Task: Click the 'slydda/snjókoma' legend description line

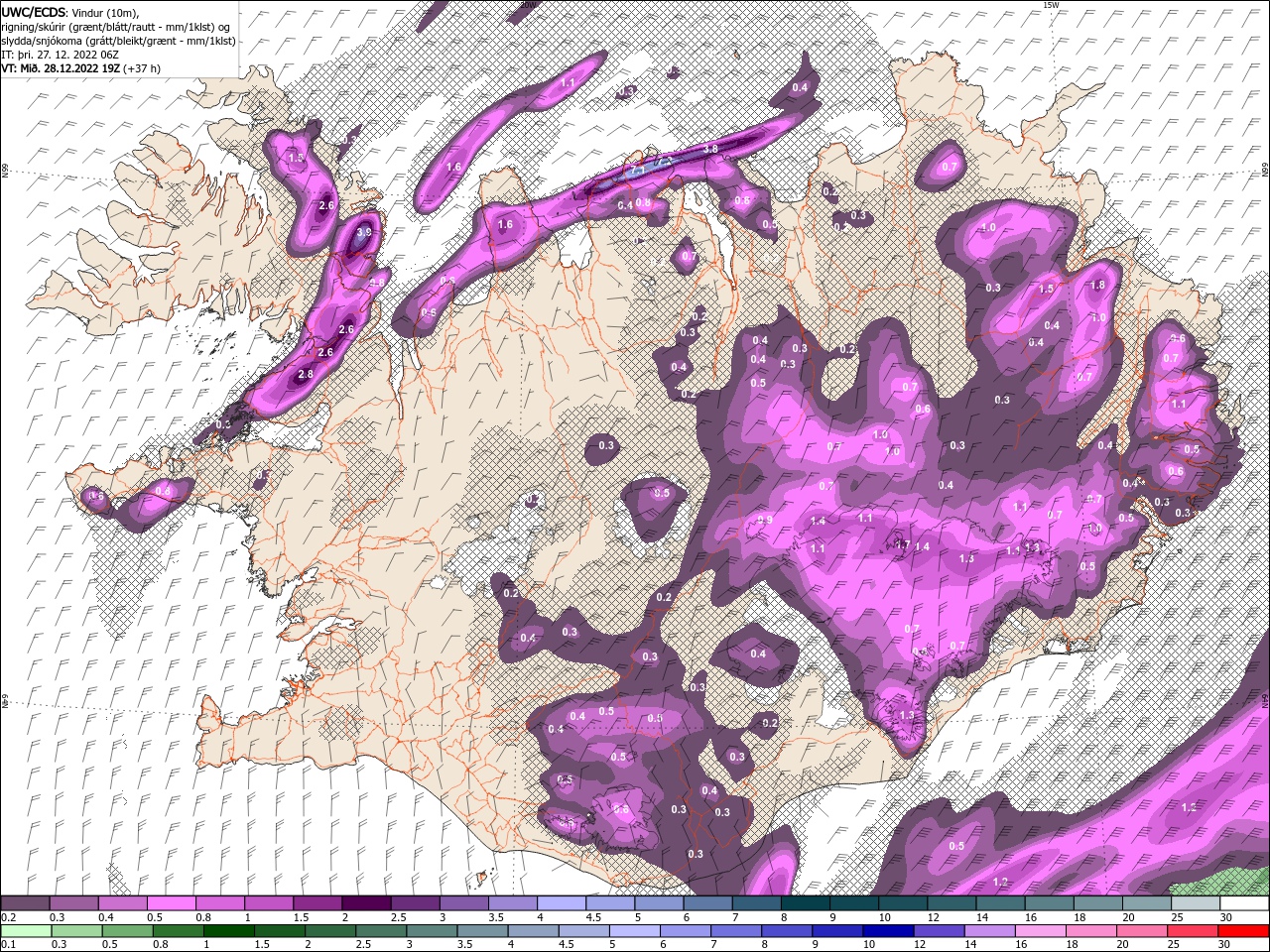Action: (118, 41)
